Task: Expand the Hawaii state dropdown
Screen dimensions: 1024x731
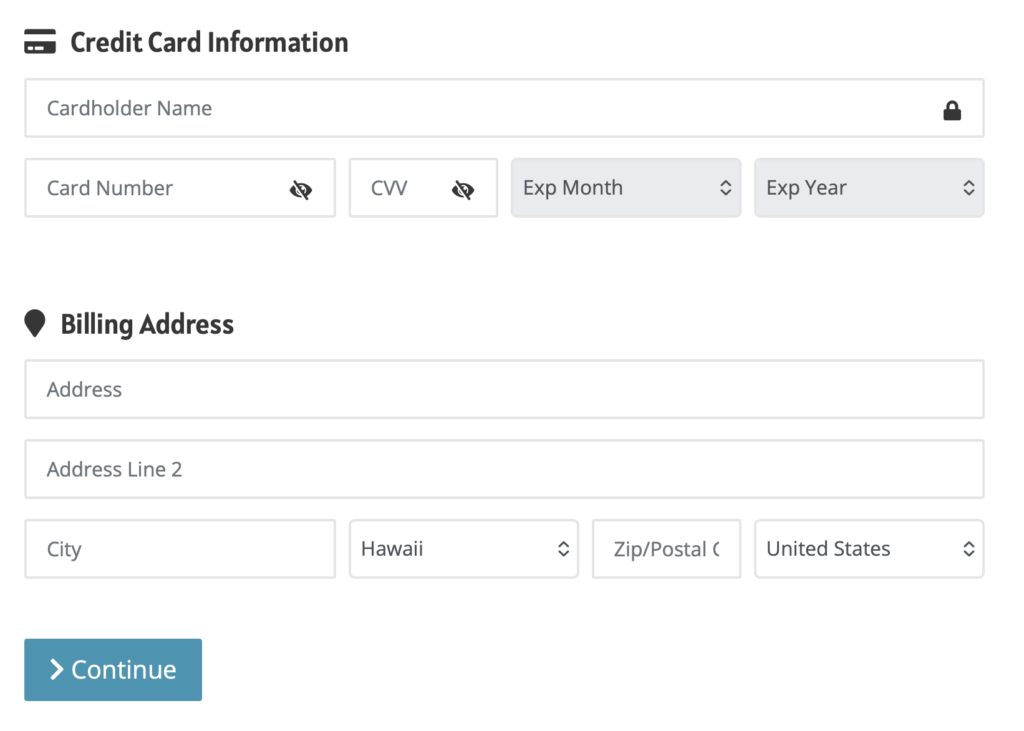Action: pyautogui.click(x=464, y=549)
